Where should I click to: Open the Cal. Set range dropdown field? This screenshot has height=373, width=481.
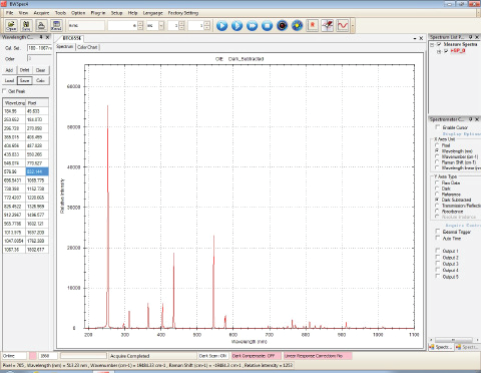point(39,48)
